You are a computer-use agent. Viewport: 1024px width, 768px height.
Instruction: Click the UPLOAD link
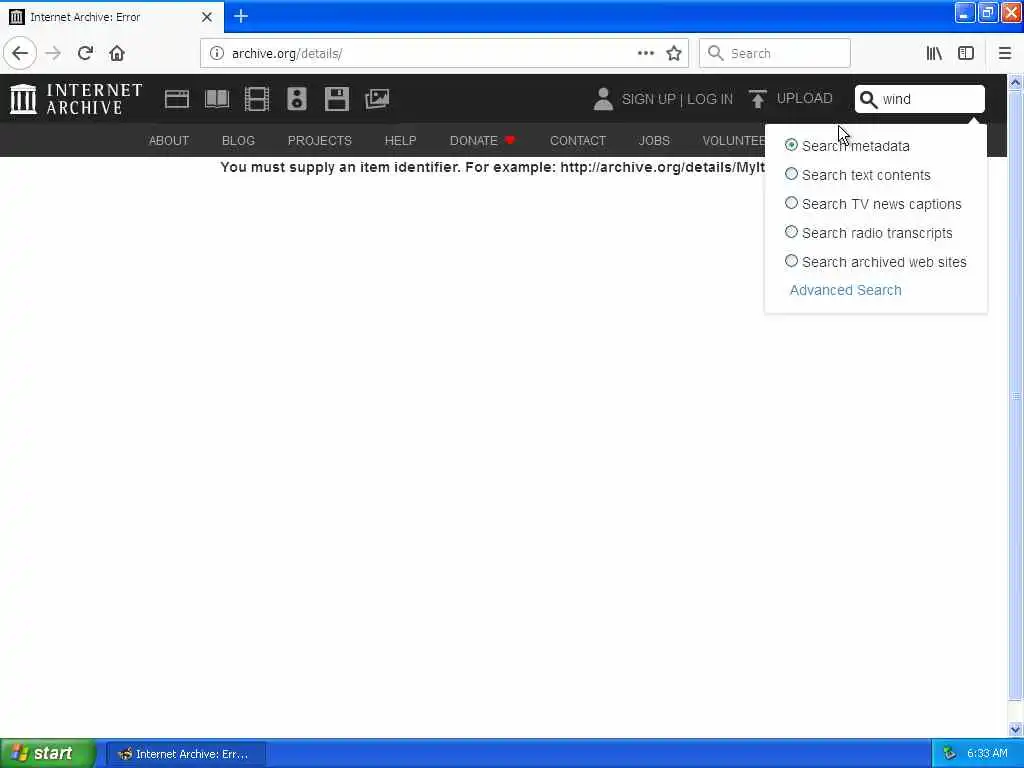click(805, 98)
